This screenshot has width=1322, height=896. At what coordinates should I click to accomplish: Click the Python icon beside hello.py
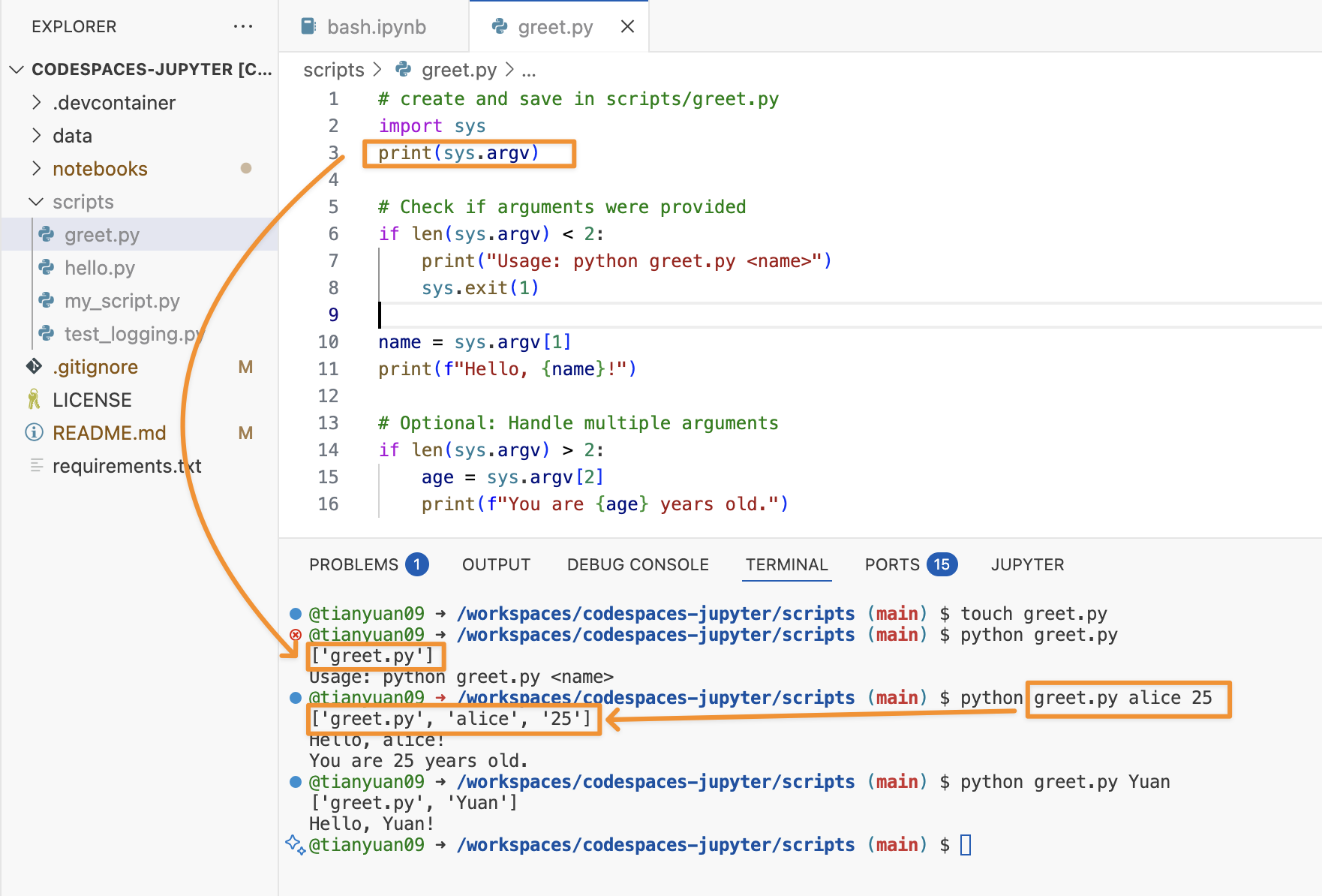47,268
